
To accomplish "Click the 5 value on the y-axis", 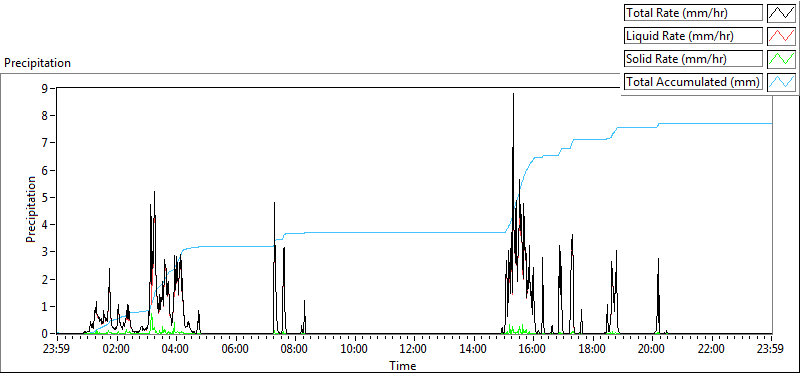I will click(44, 197).
